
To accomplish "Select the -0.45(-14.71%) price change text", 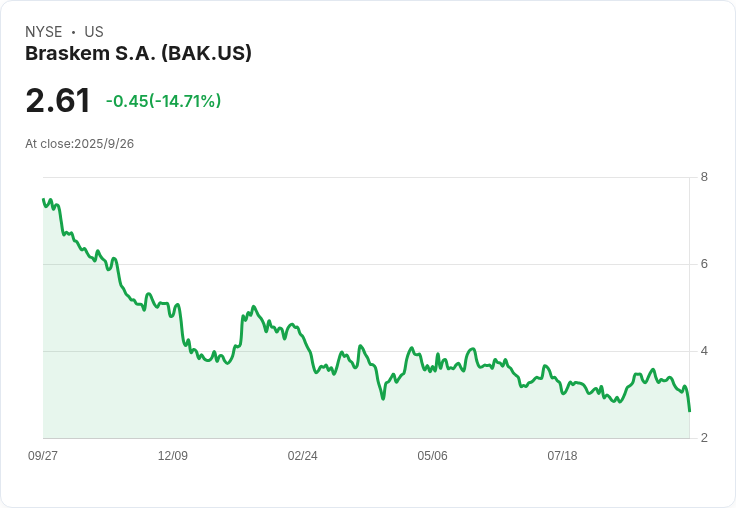I will (x=163, y=101).
